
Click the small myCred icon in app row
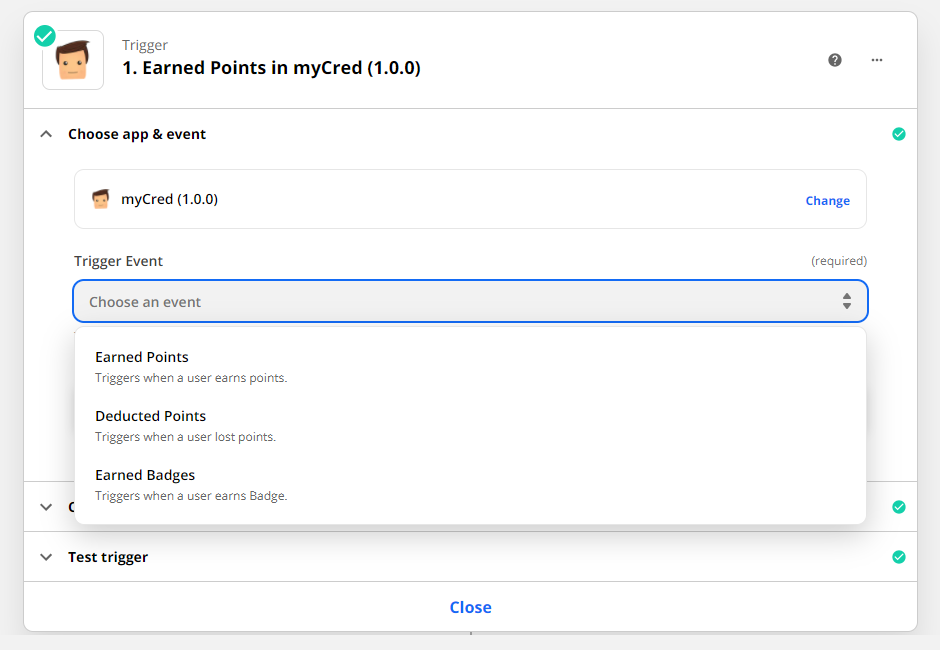tap(100, 199)
